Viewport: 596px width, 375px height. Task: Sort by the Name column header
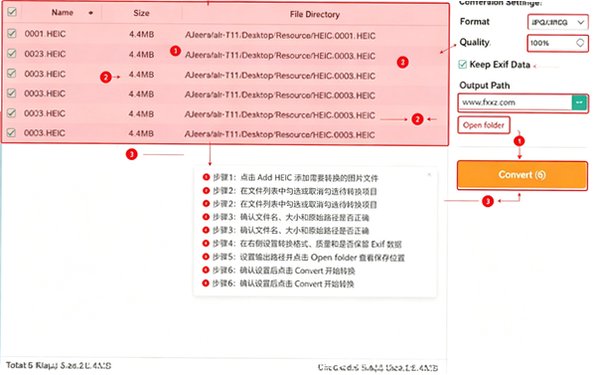click(62, 13)
